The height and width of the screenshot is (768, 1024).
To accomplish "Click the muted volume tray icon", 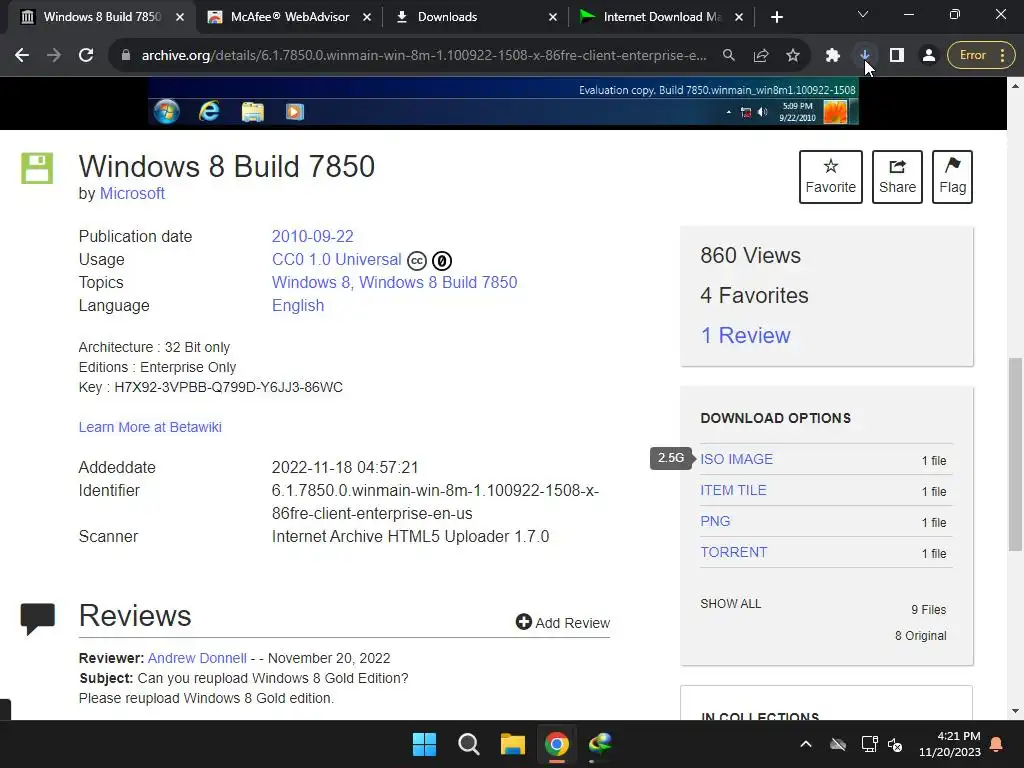I will (x=895, y=744).
